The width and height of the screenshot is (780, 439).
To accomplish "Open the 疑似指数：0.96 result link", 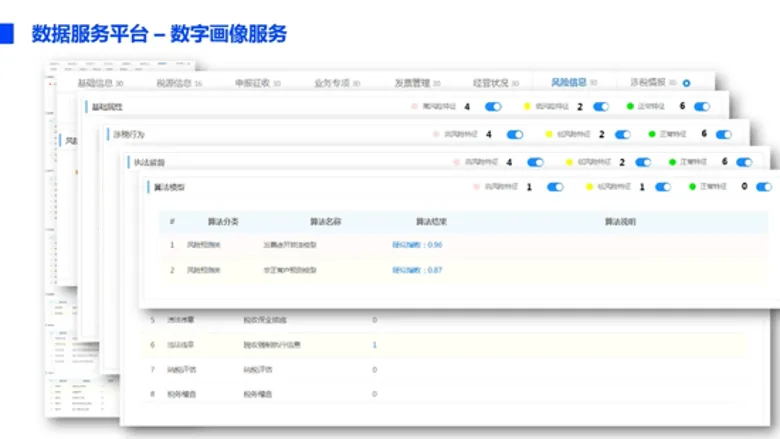I will click(x=417, y=245).
